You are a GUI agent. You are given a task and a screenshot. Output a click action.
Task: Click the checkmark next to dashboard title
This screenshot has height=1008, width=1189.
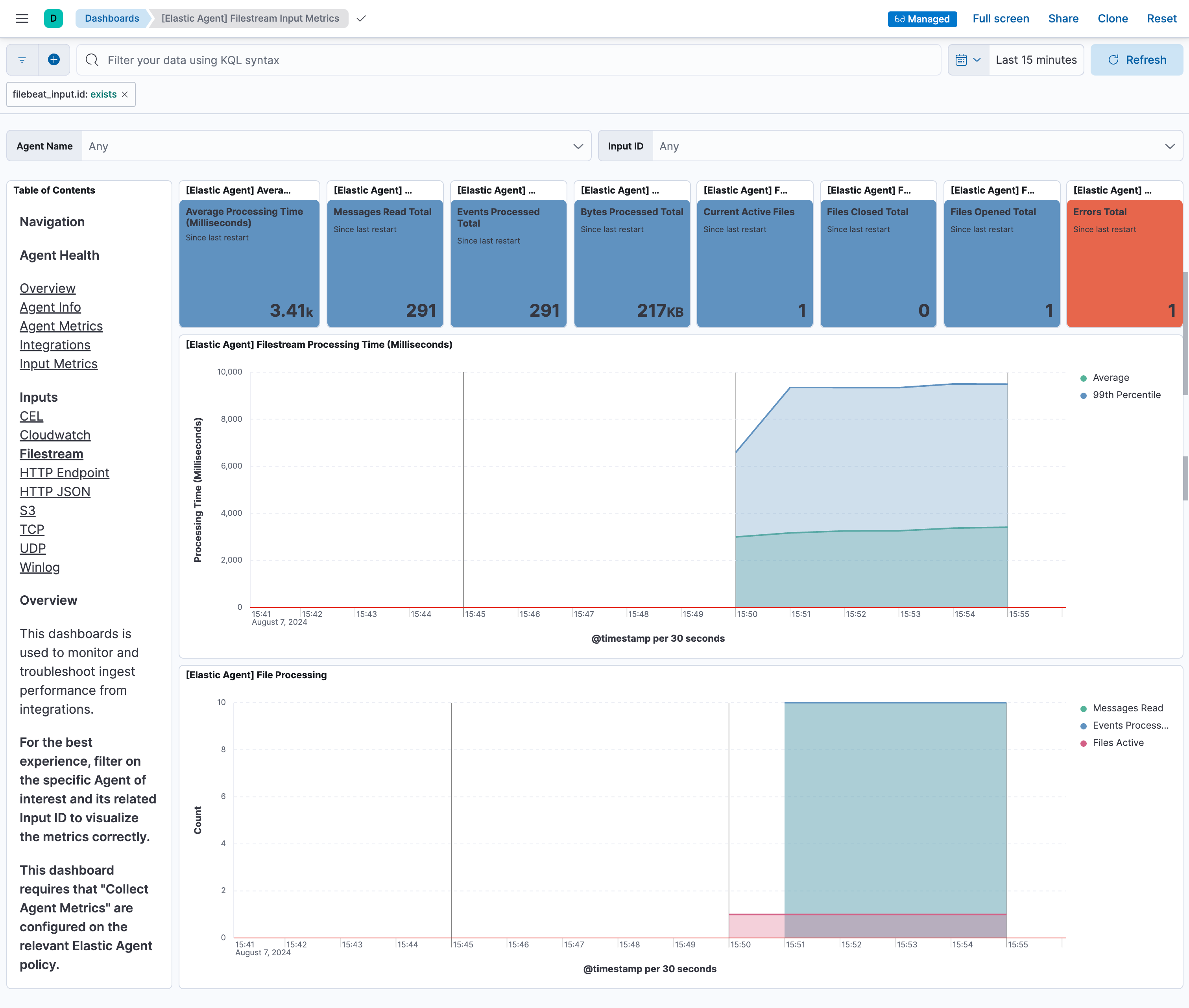361,19
